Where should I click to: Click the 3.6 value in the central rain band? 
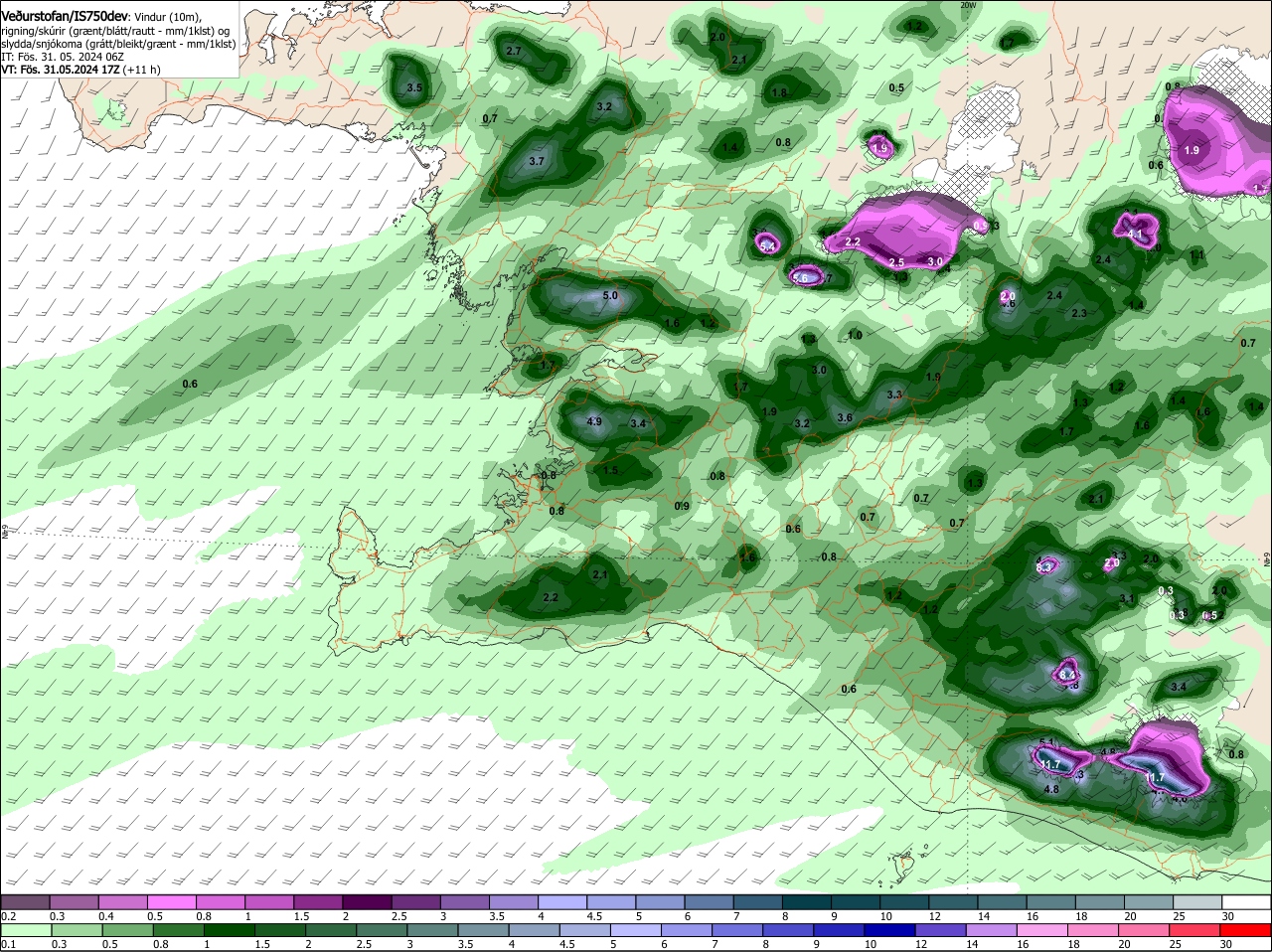(845, 418)
